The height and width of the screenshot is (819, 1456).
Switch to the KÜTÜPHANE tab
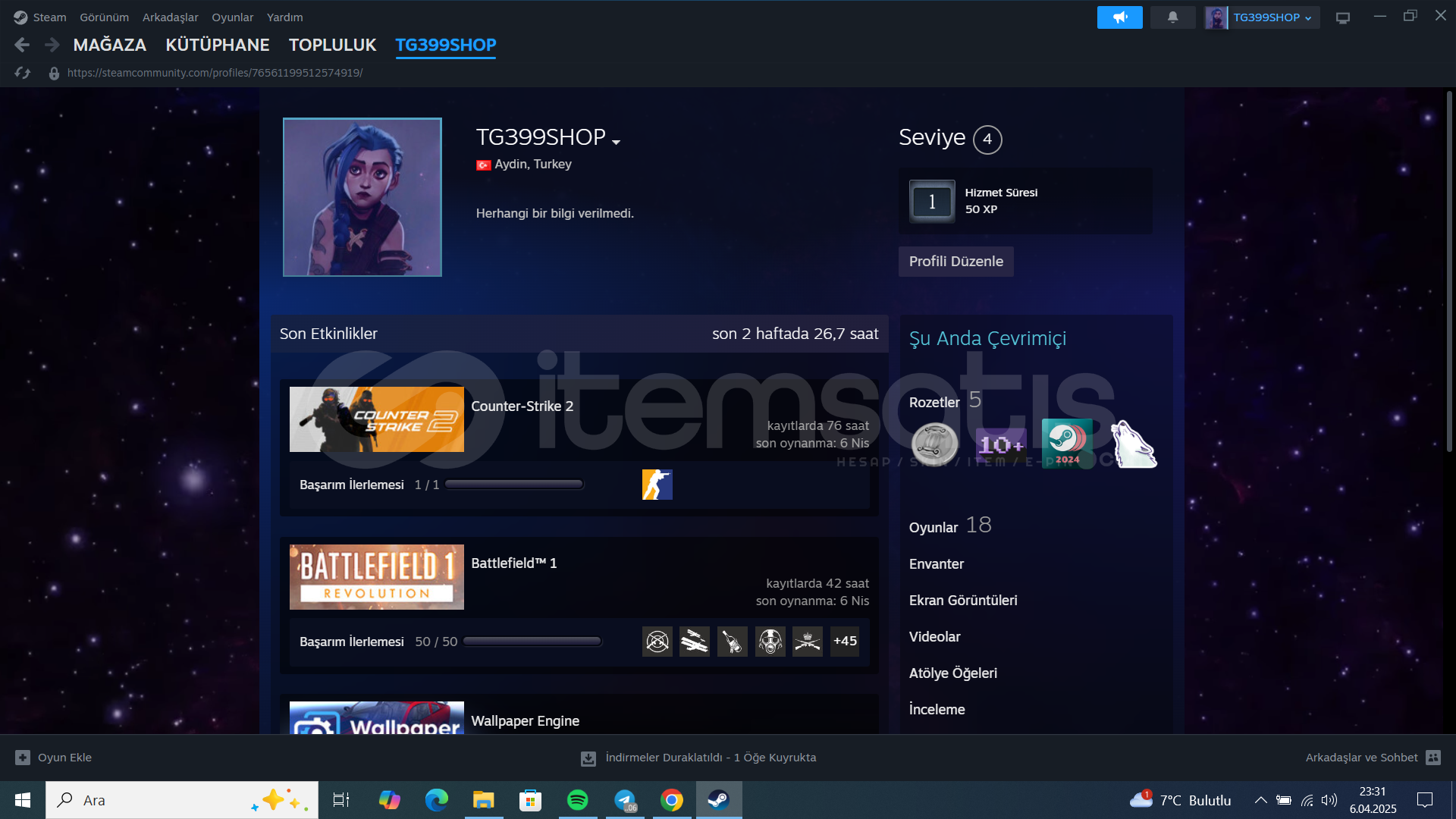pyautogui.click(x=218, y=45)
